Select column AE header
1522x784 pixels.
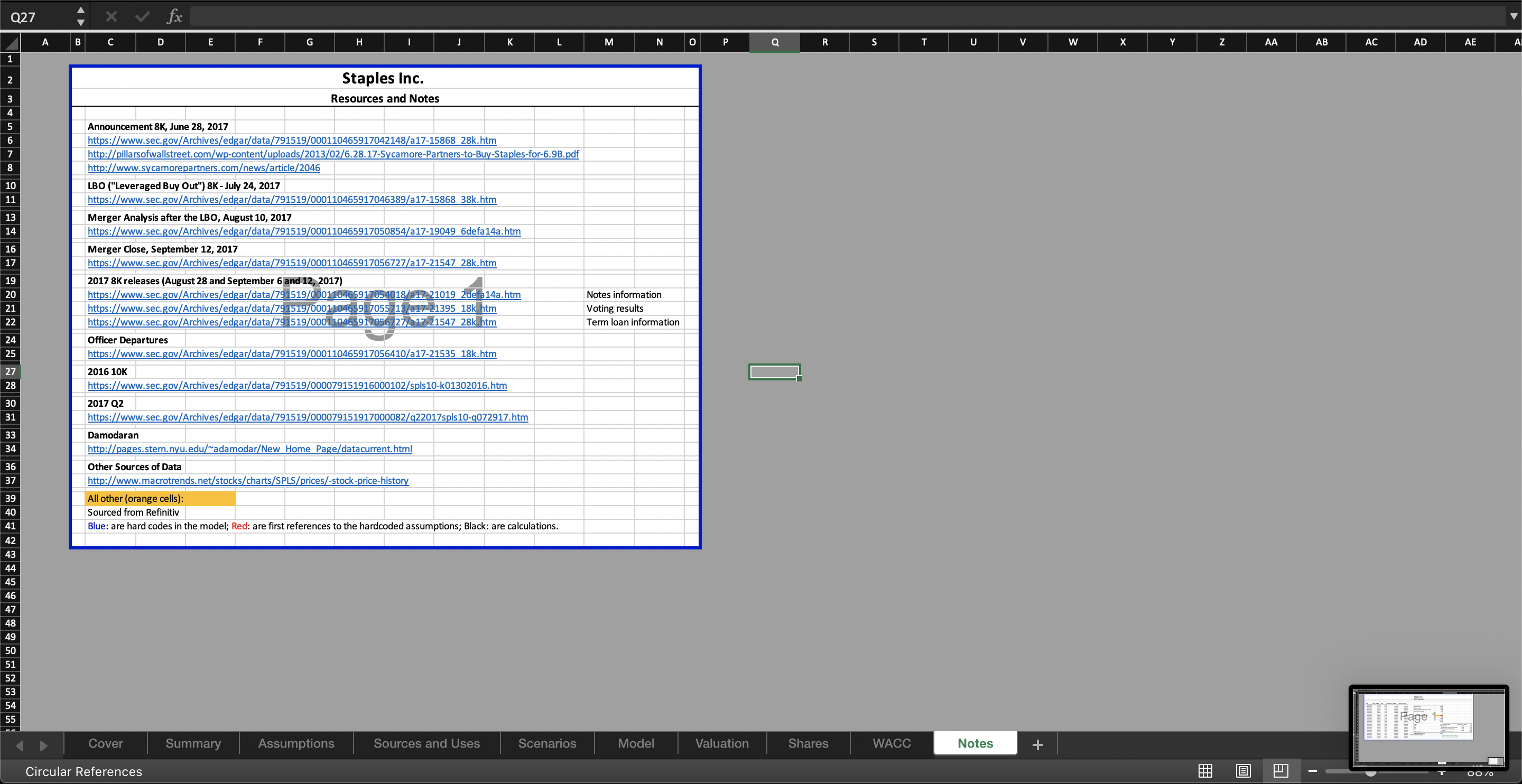click(1470, 42)
